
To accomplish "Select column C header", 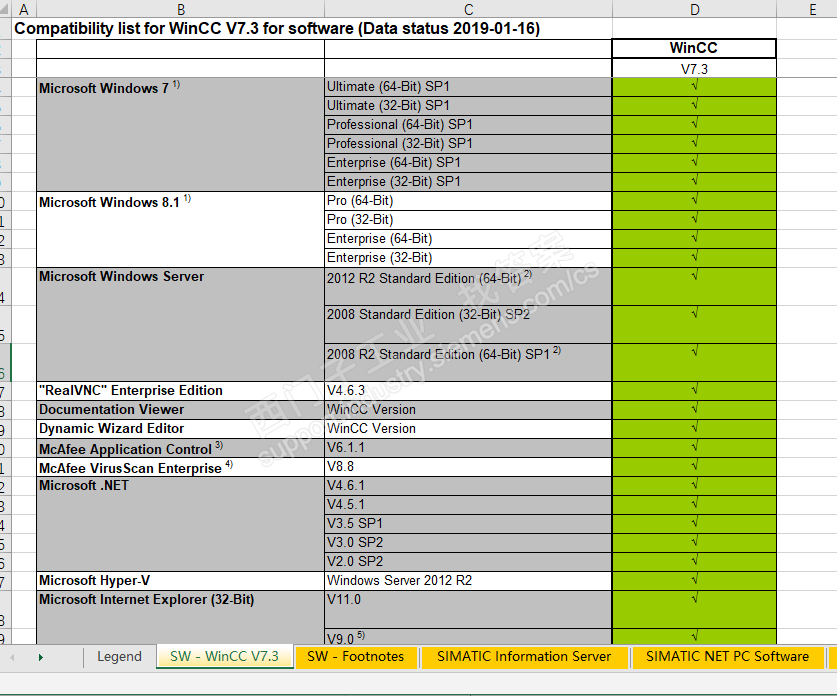I will tap(468, 9).
